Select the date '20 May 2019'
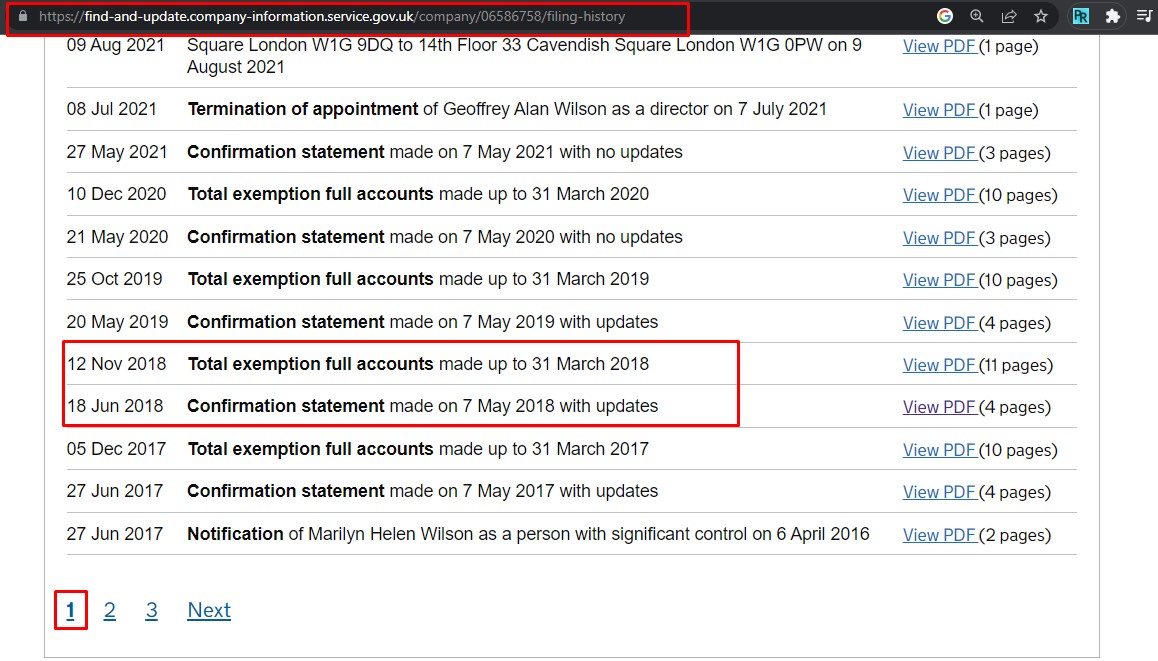This screenshot has height=661, width=1158. coord(117,322)
